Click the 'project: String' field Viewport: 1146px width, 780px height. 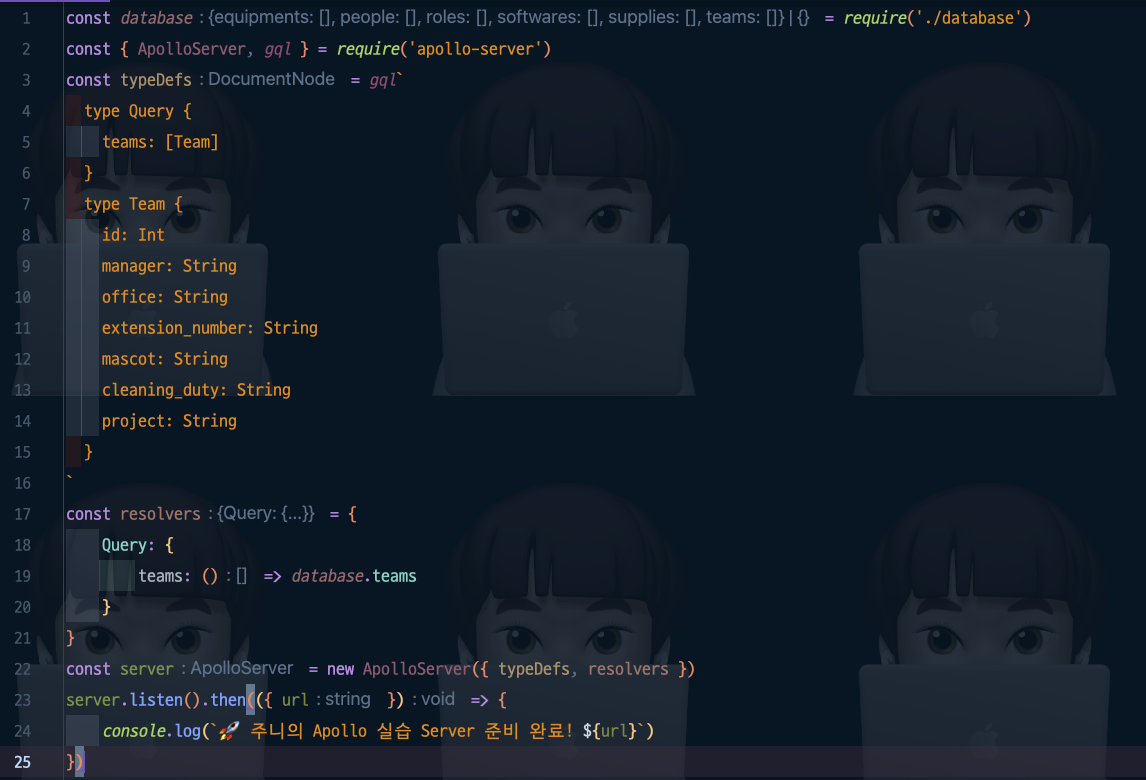tap(169, 421)
